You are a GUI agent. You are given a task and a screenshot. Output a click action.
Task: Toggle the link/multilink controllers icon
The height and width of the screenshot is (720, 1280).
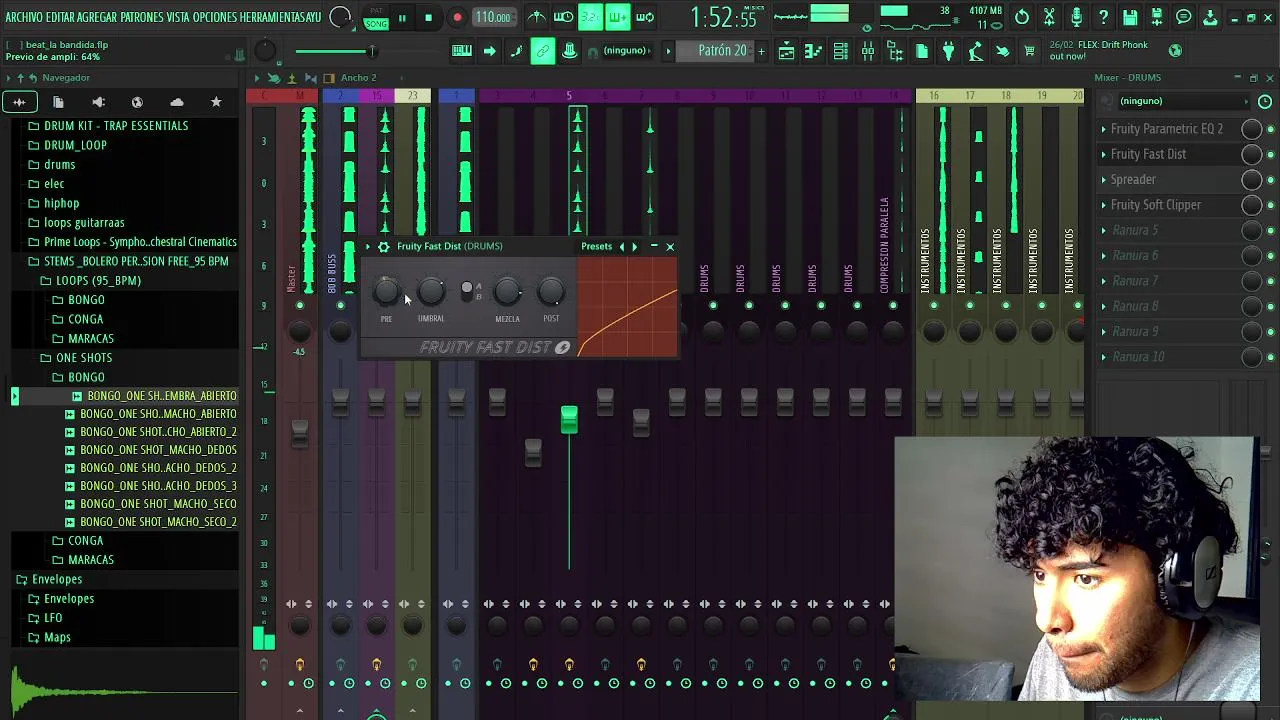pos(542,51)
